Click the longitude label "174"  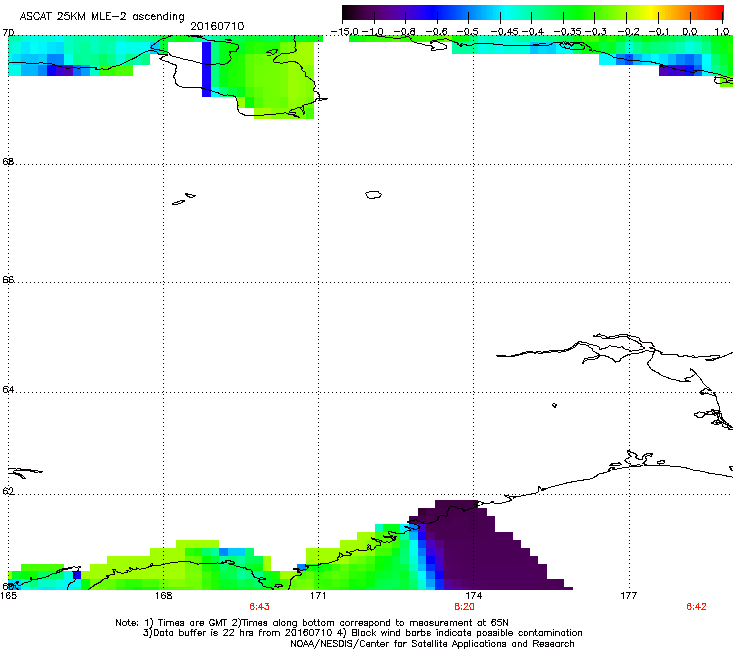pos(473,596)
